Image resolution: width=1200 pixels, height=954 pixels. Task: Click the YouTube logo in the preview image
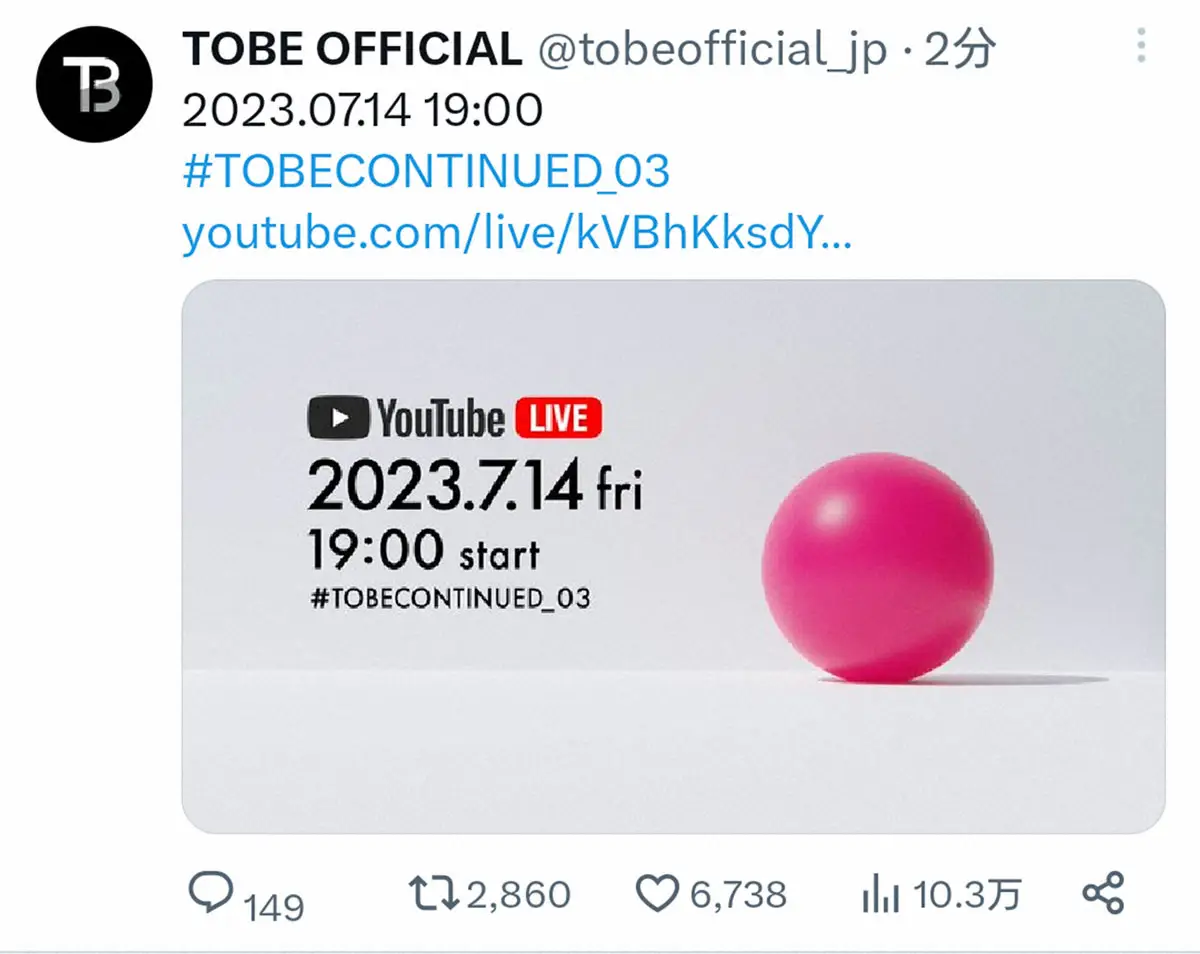pos(406,419)
